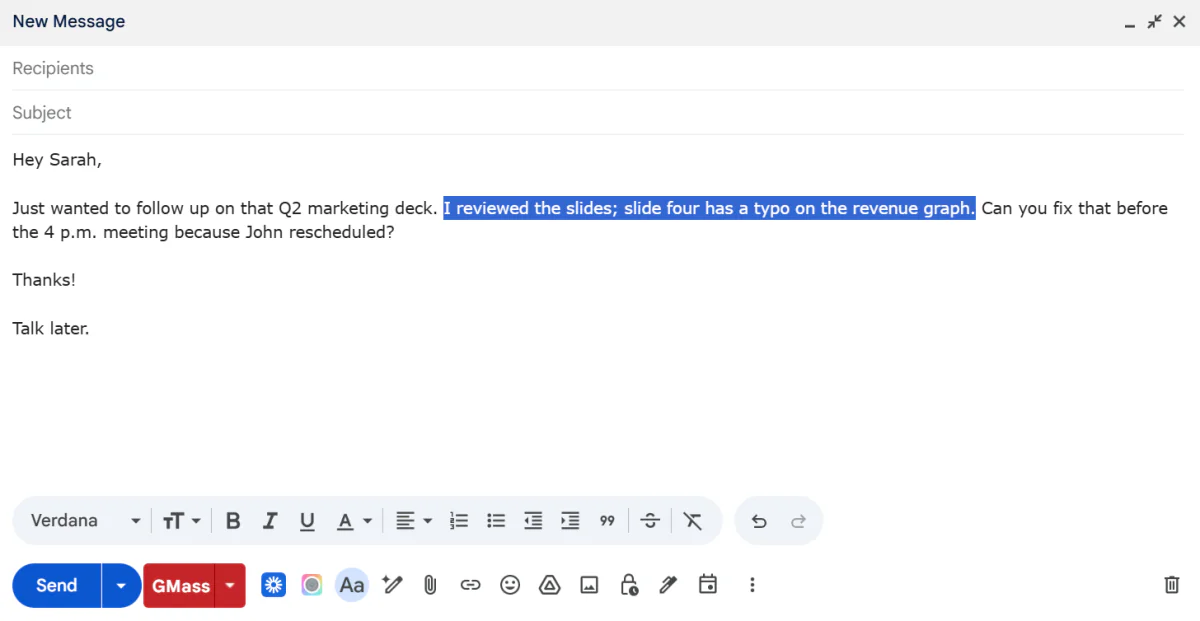Click the 'Hey Sarah,' line

point(57,159)
